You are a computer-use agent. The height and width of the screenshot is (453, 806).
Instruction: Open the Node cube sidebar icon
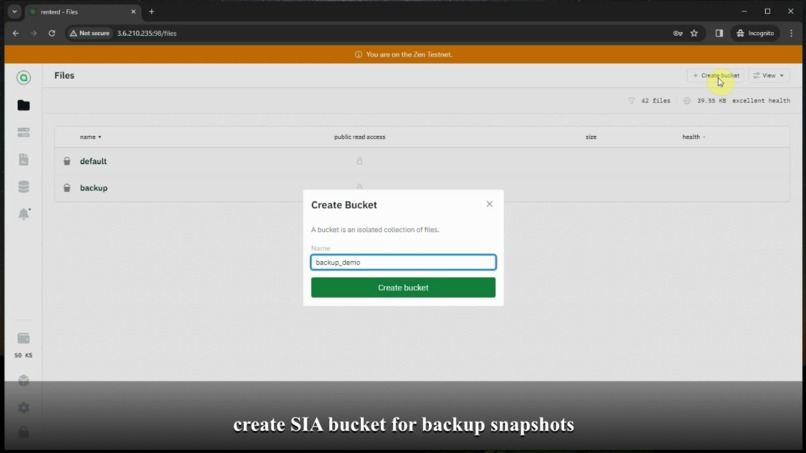coord(24,380)
